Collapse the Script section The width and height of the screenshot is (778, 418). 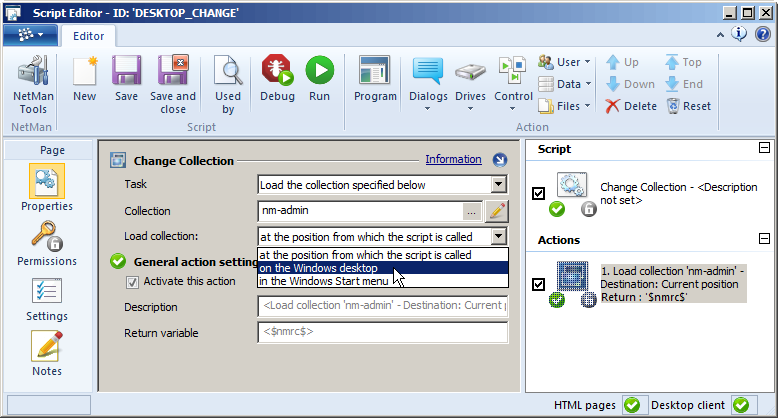pos(764,148)
